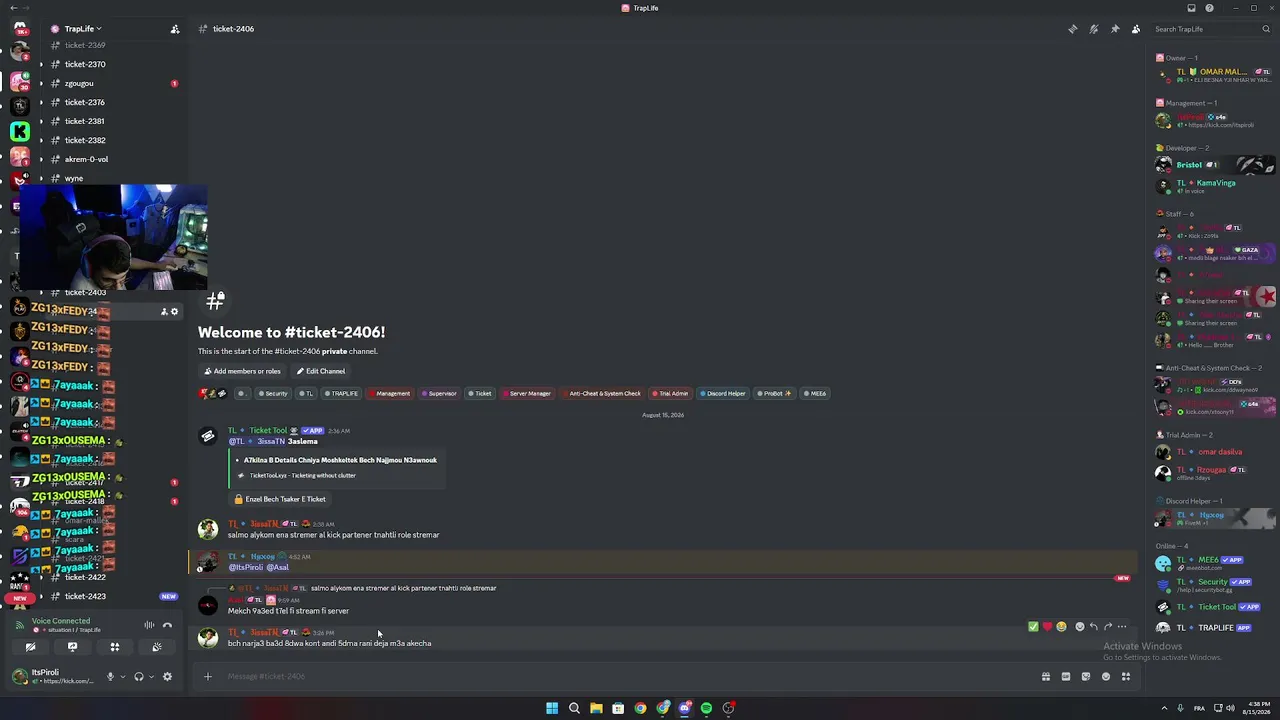Open the GIF picker

[x=1066, y=676]
